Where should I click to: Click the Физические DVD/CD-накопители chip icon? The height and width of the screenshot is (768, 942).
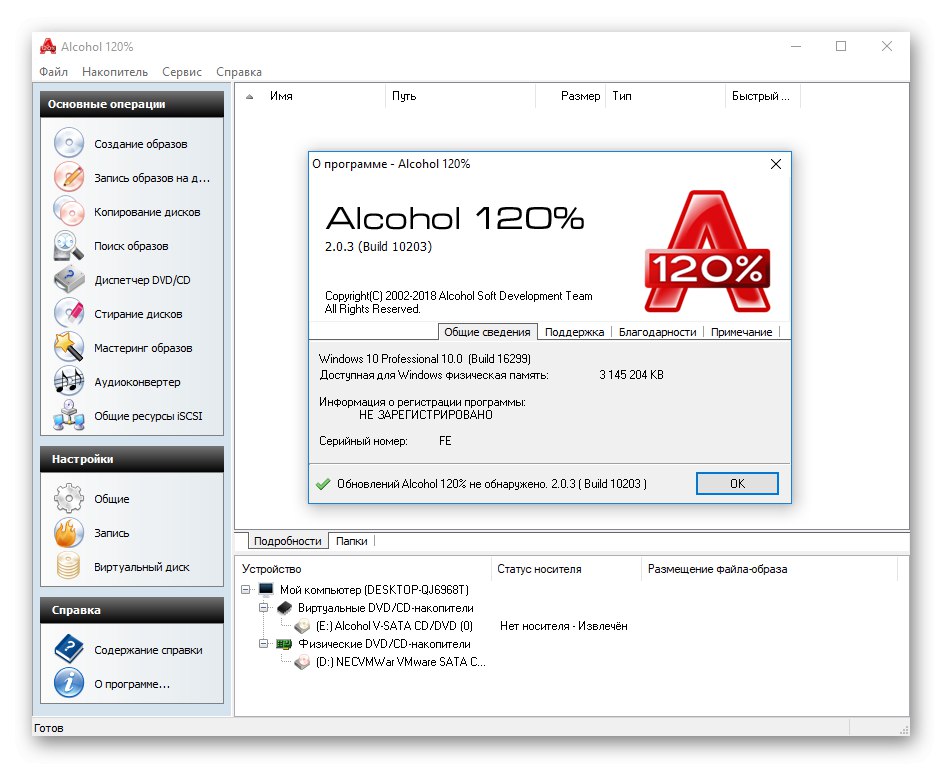point(284,644)
